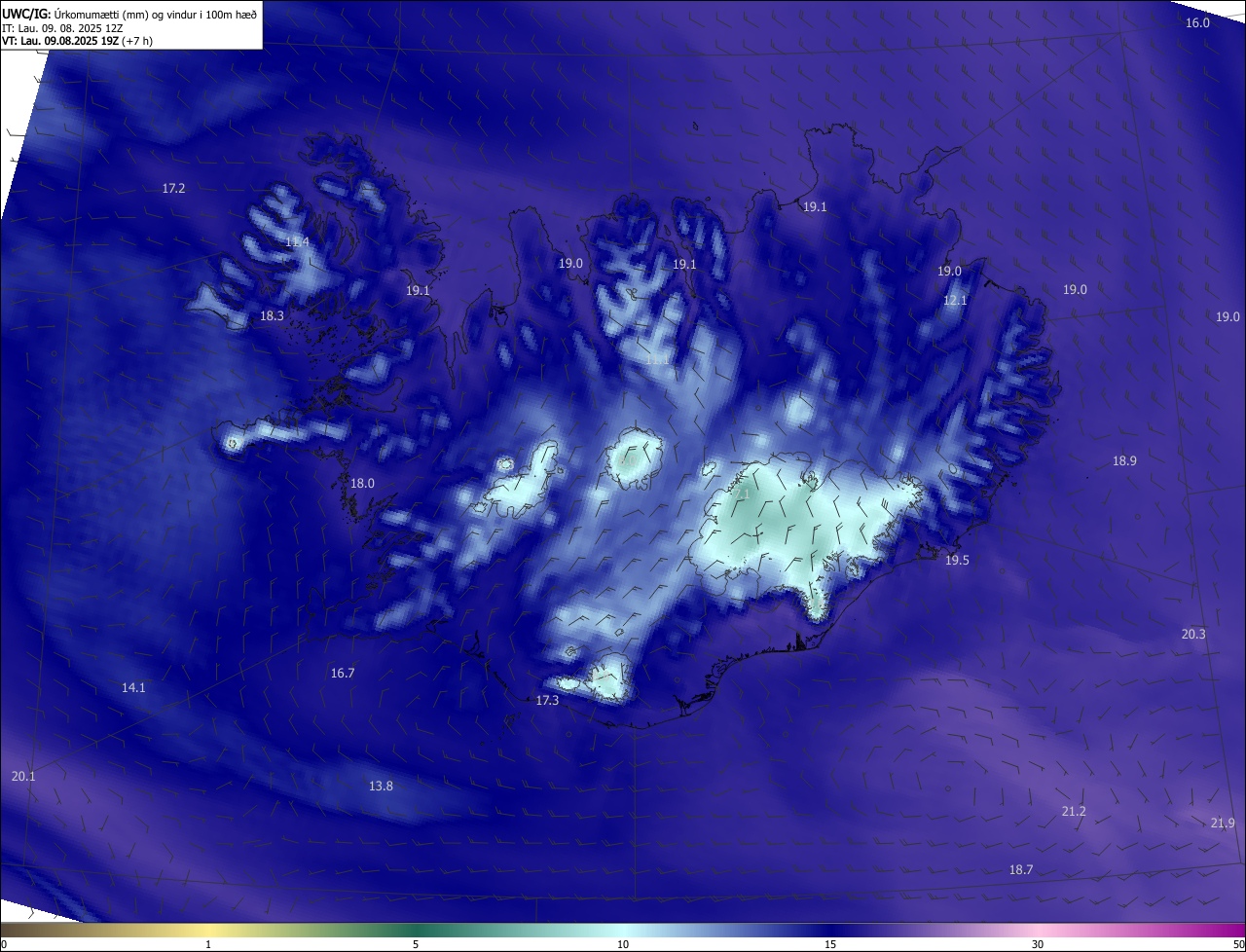Click the 18.7 value on the map
1246x952 pixels.
point(1021,869)
